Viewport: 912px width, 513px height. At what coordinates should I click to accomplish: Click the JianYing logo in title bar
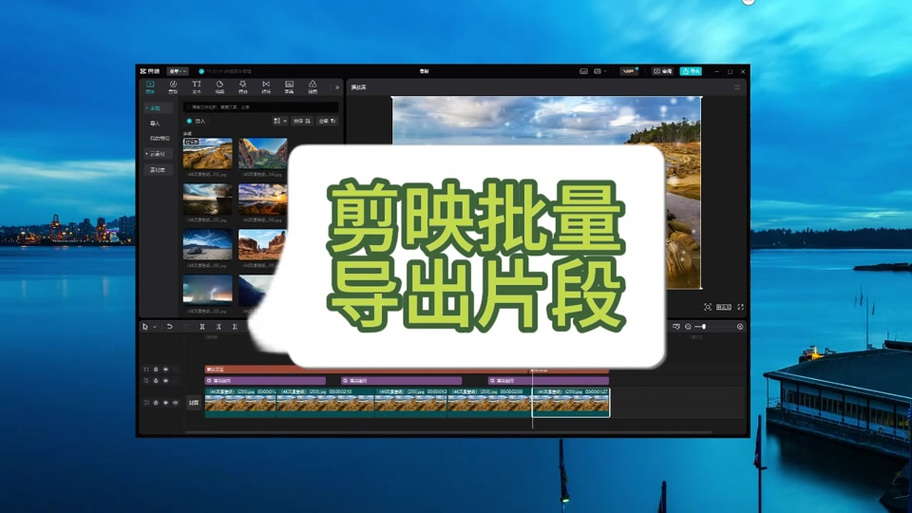point(149,71)
